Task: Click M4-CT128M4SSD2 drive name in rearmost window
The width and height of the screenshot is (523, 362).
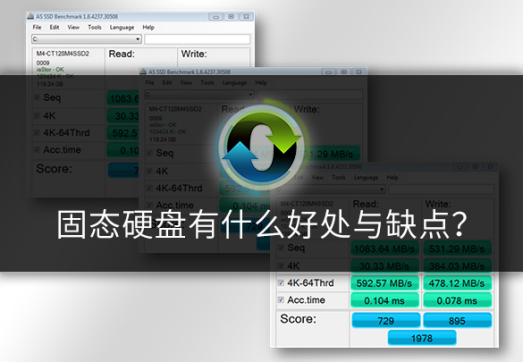Action: [x=63, y=54]
